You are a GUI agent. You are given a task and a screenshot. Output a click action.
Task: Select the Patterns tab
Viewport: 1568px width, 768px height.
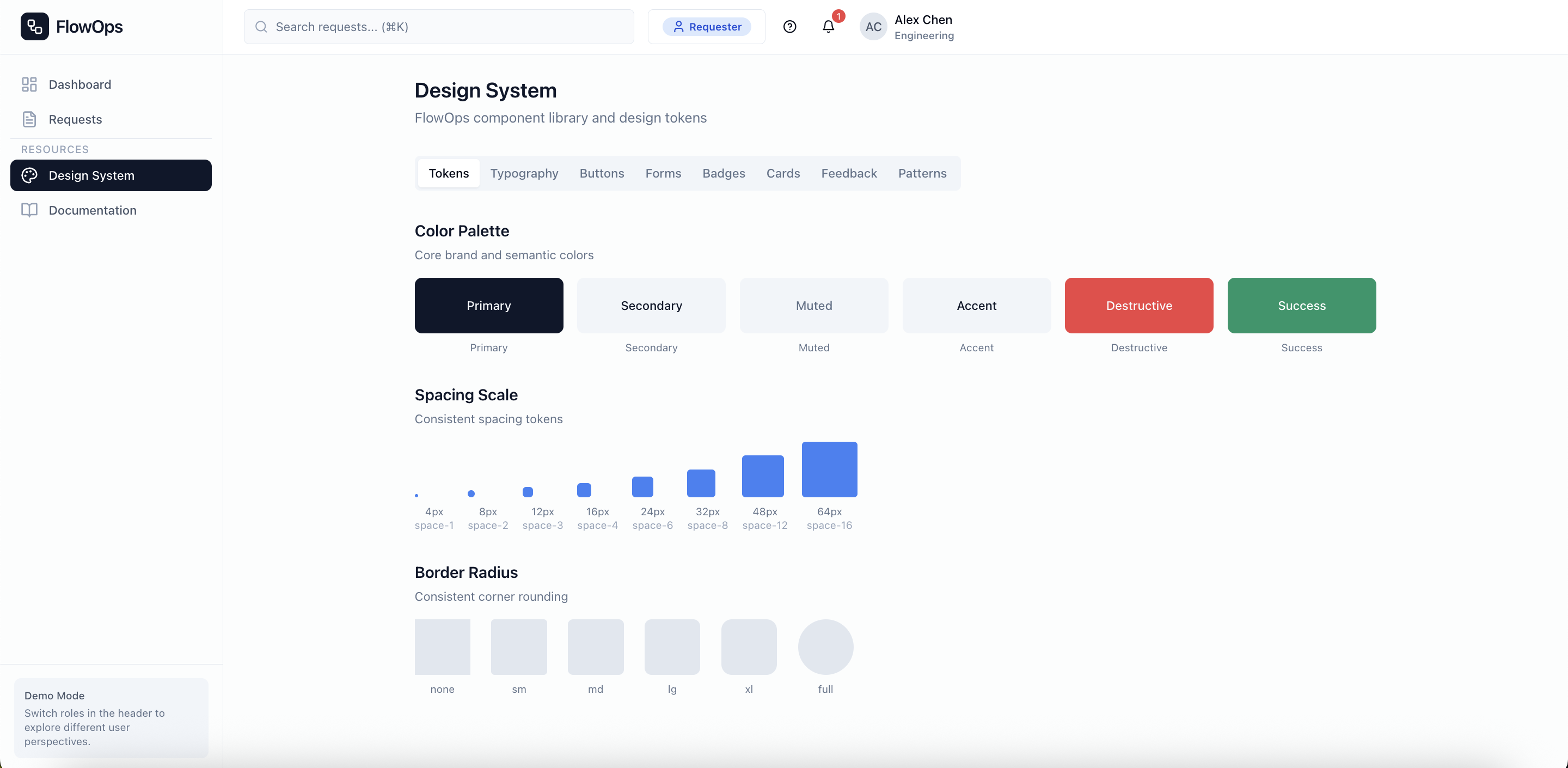click(922, 174)
